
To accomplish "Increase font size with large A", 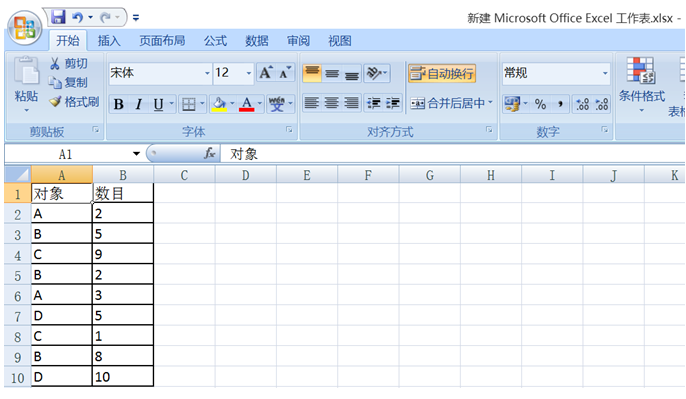I will coord(266,73).
